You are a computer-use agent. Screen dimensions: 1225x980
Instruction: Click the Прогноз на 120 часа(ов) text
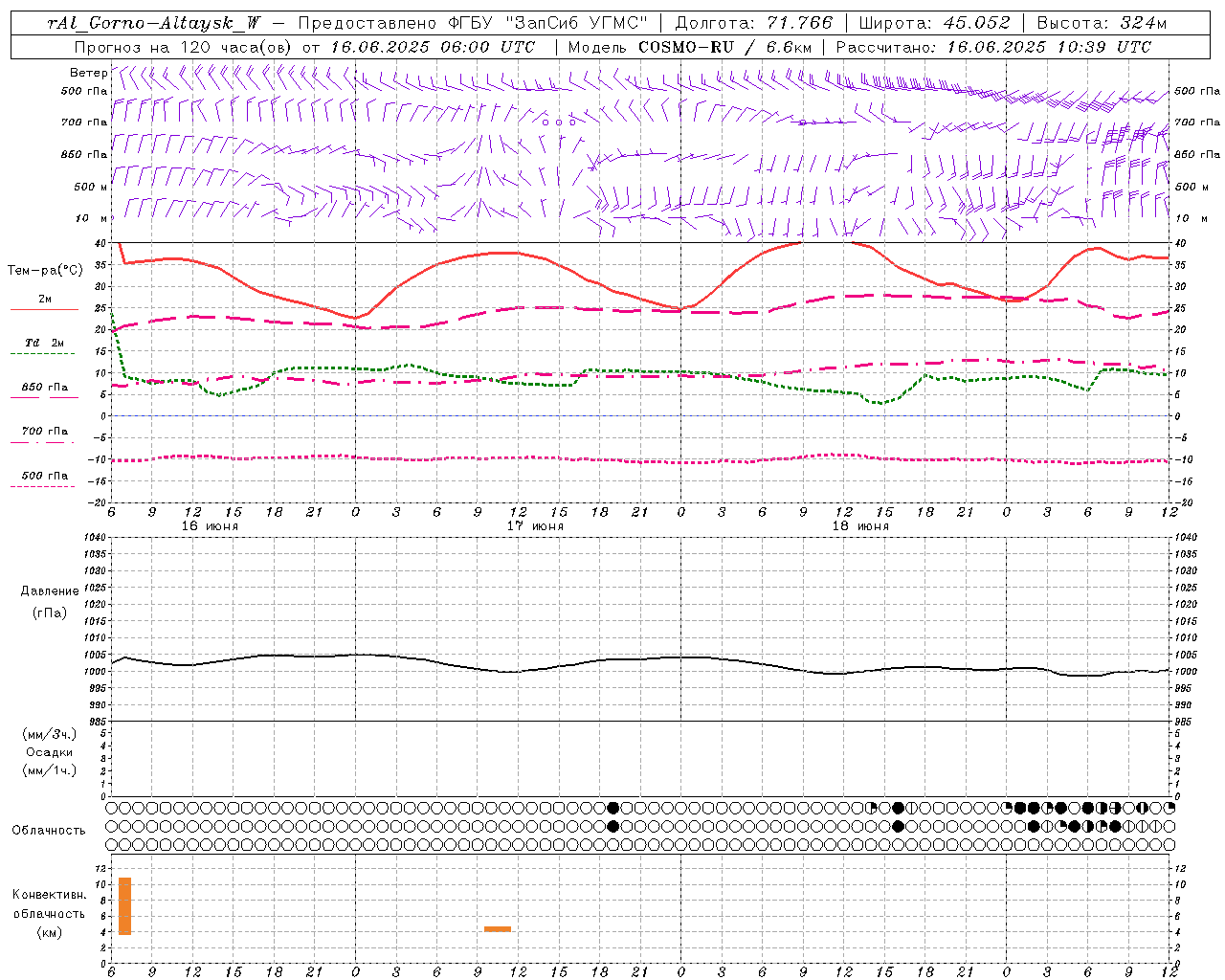(184, 47)
